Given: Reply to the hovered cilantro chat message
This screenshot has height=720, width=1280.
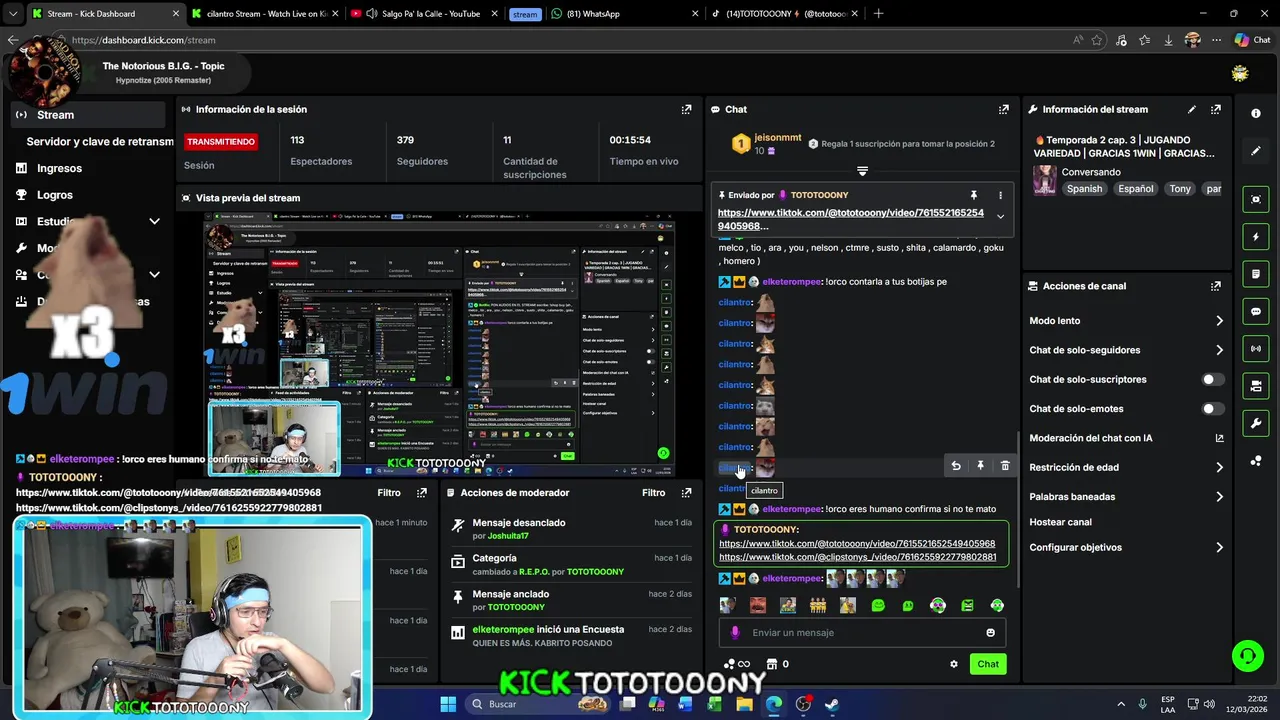Looking at the screenshot, I should click(955, 466).
